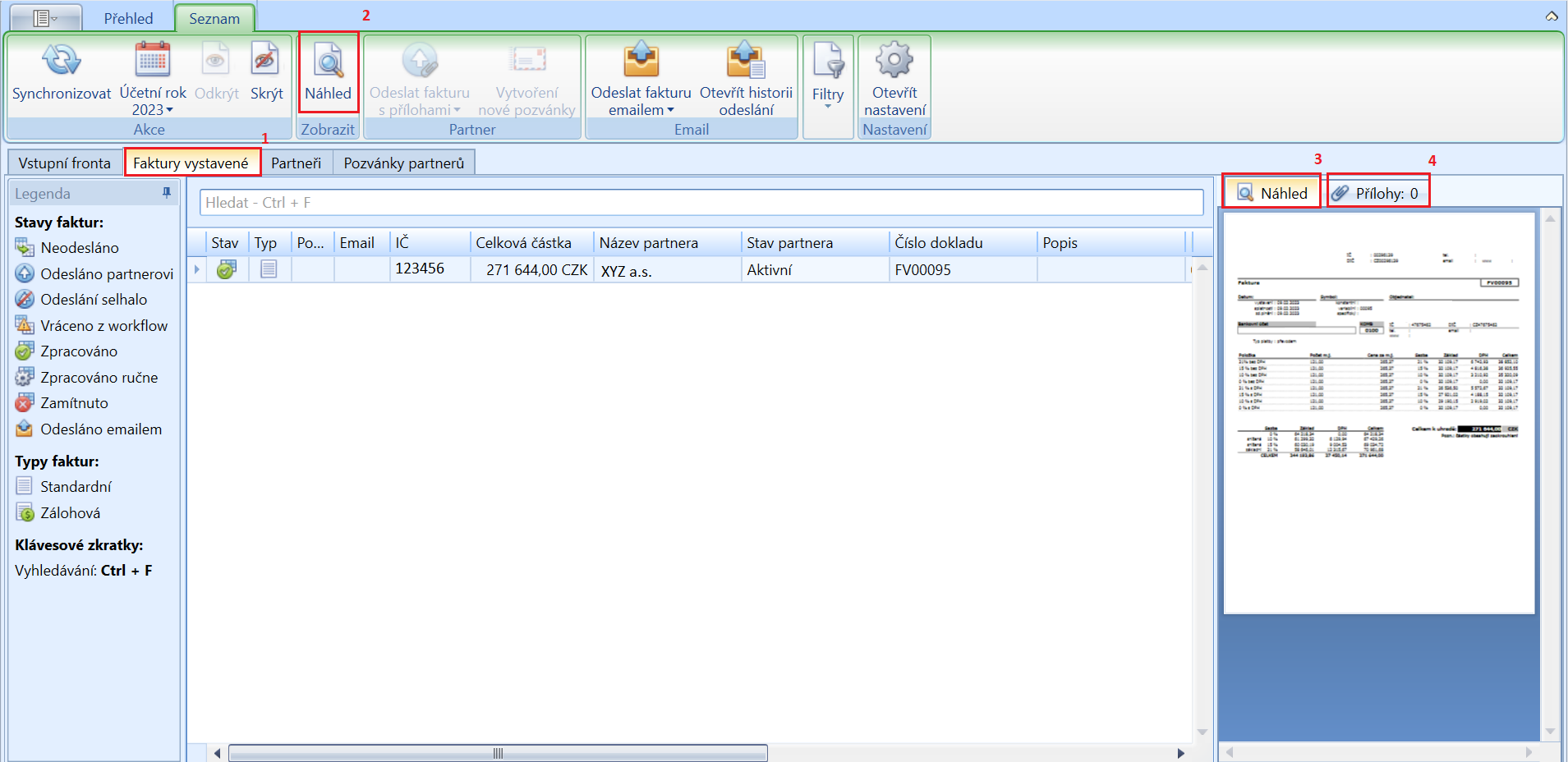Click the Hledat search field
This screenshot has height=762, width=1568.
(701, 203)
